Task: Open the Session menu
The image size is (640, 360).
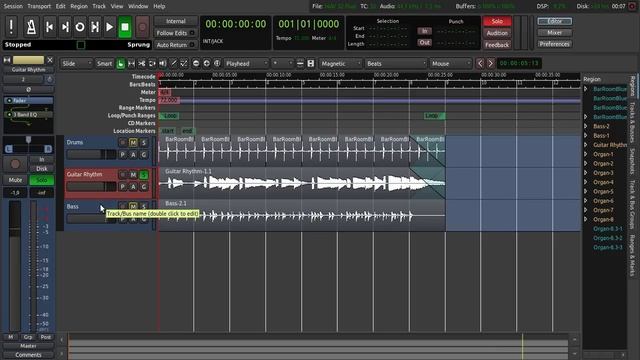Action: coord(13,6)
